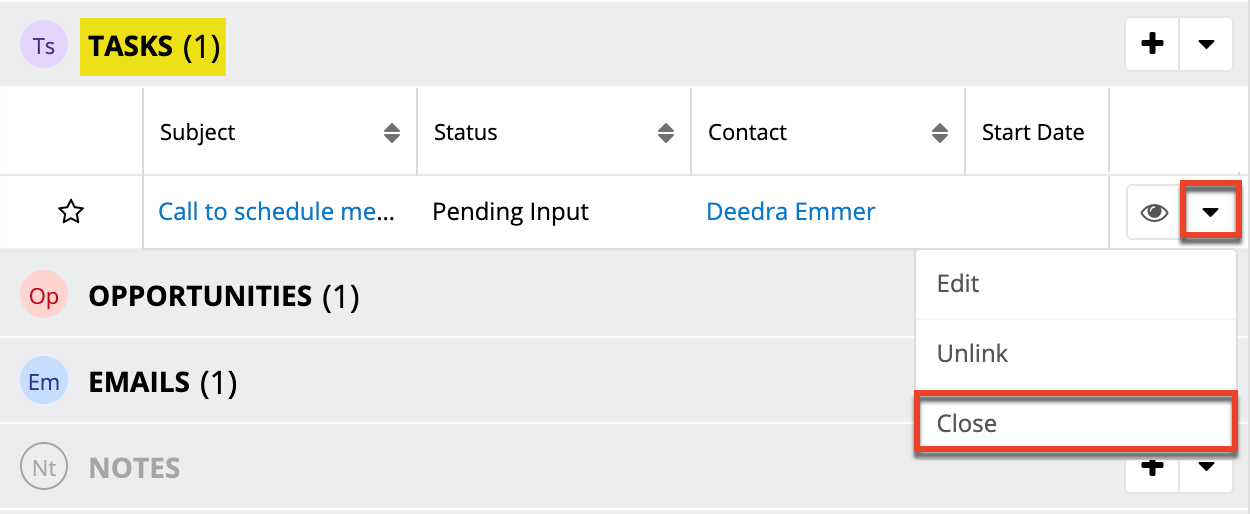
Task: Click the Notes Nt module icon
Action: (43, 467)
